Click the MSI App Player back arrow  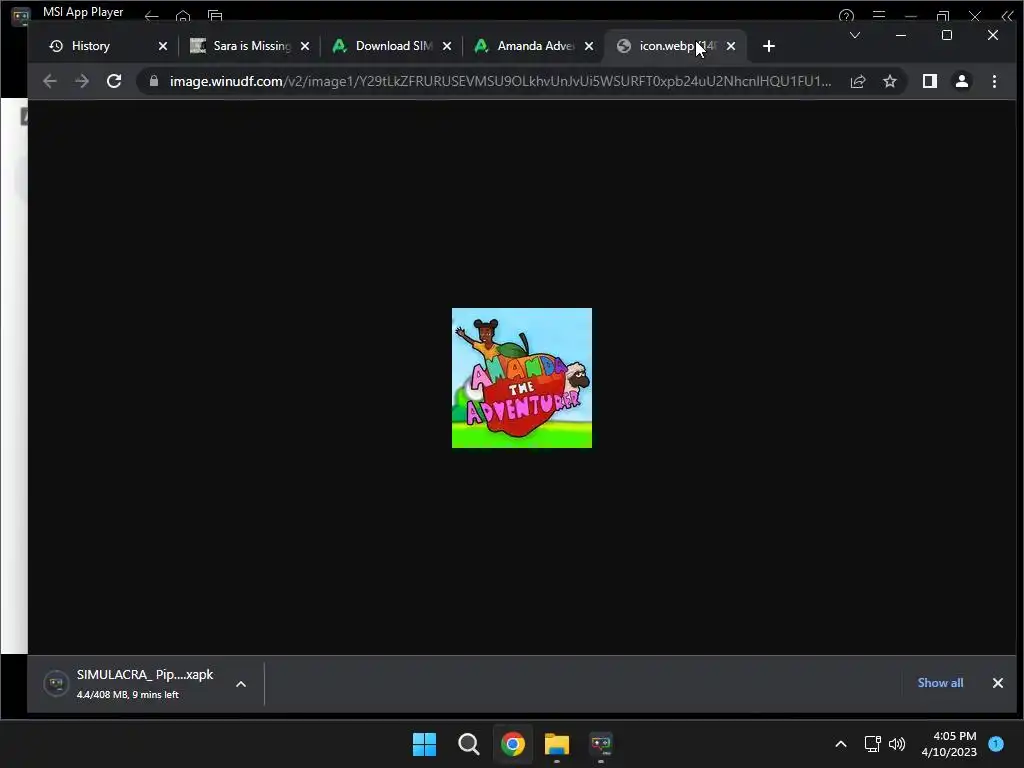pyautogui.click(x=152, y=16)
